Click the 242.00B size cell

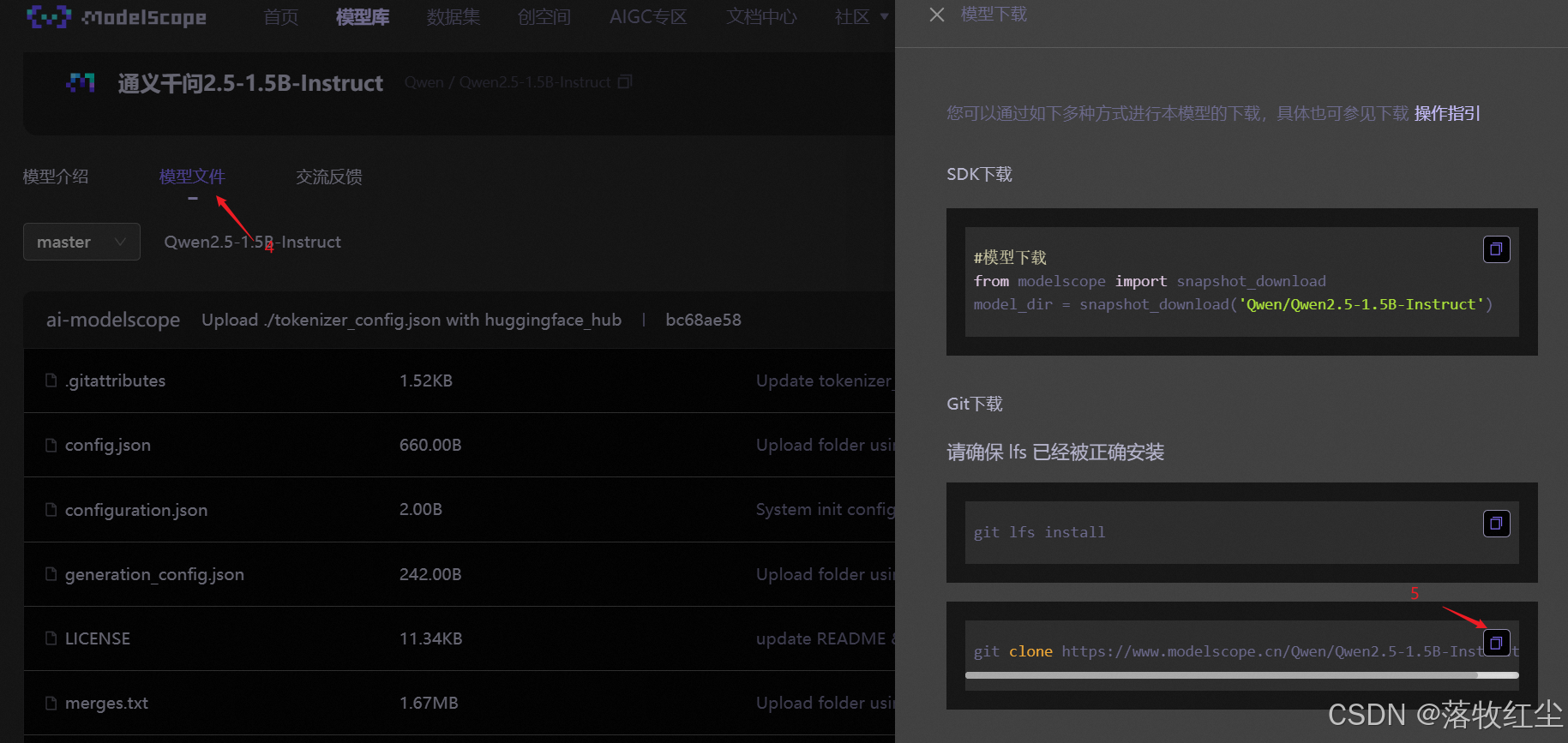coord(430,574)
